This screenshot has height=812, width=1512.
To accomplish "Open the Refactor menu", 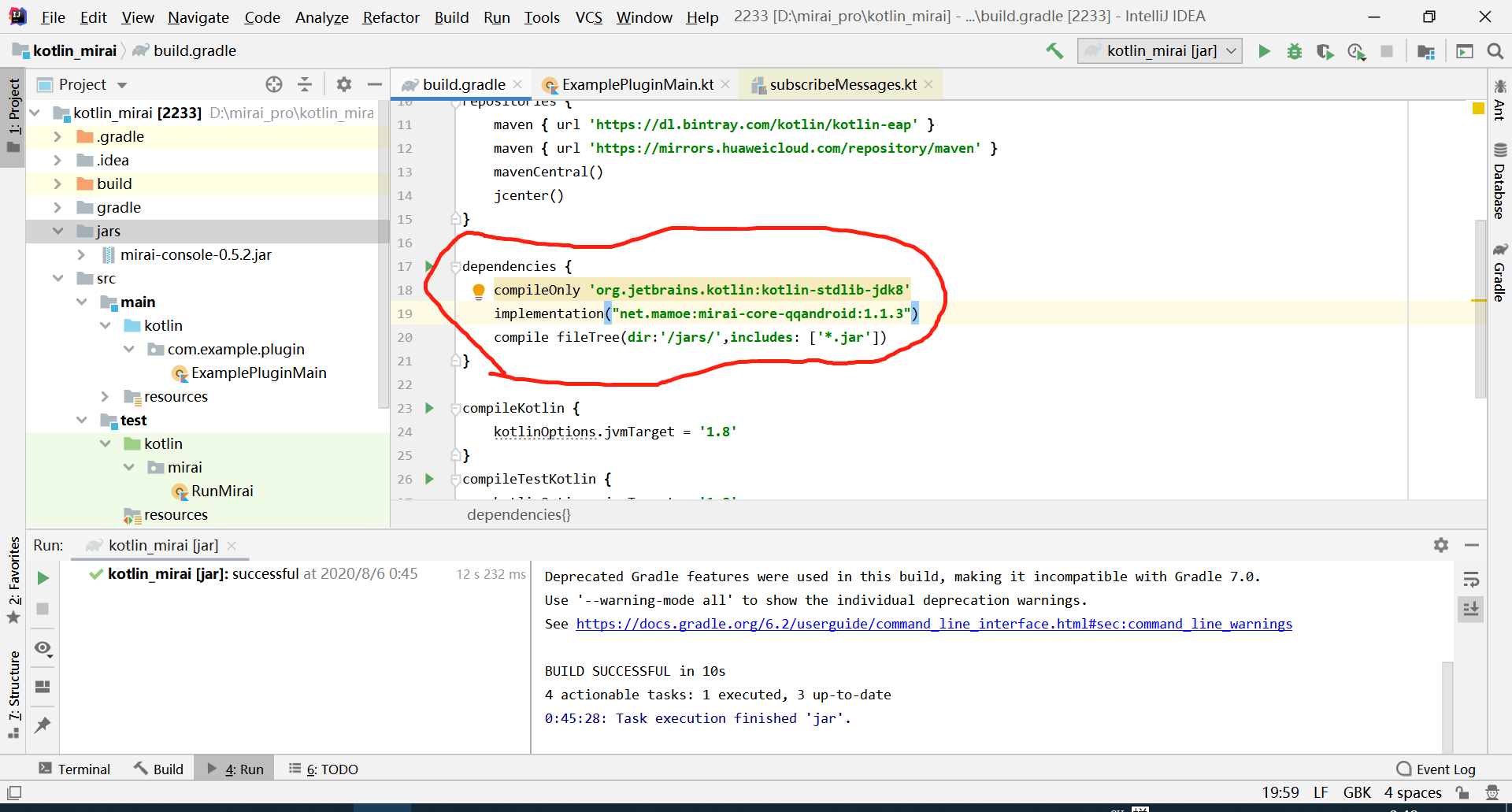I will pyautogui.click(x=391, y=17).
